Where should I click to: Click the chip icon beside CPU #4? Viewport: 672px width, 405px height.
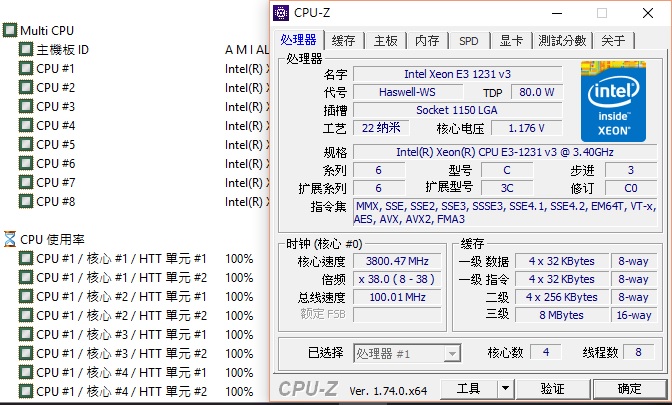tap(26, 125)
